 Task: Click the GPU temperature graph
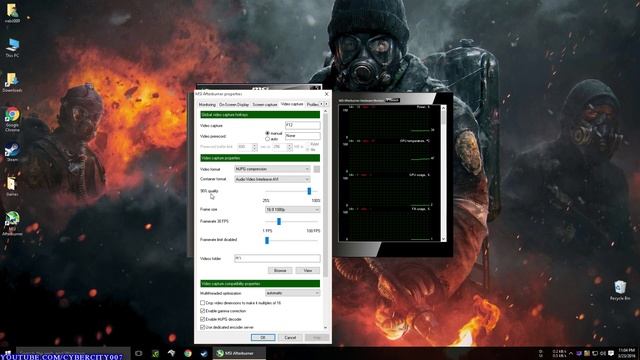(388, 155)
